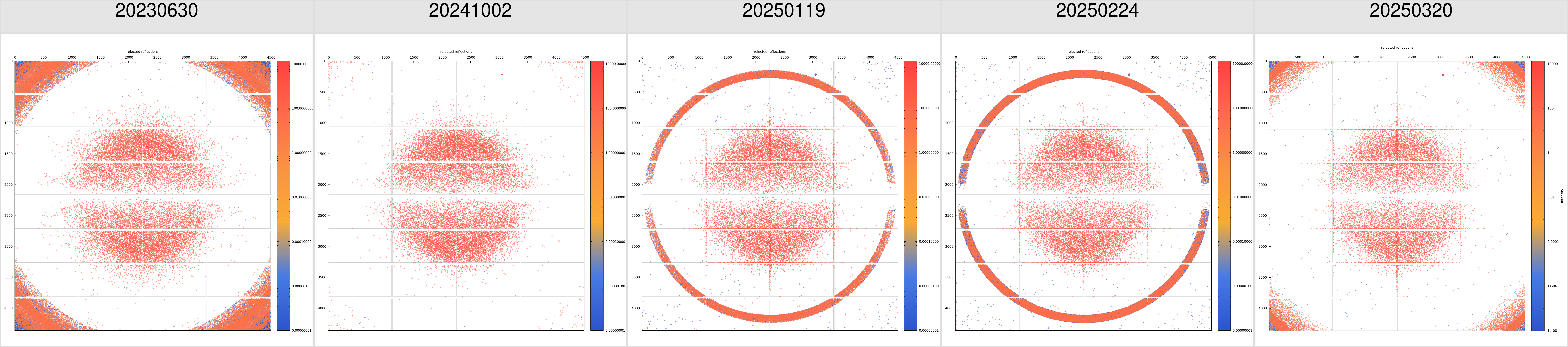
Task: Open the 20250320 rejected reflections scatter plot
Action: [1397, 195]
